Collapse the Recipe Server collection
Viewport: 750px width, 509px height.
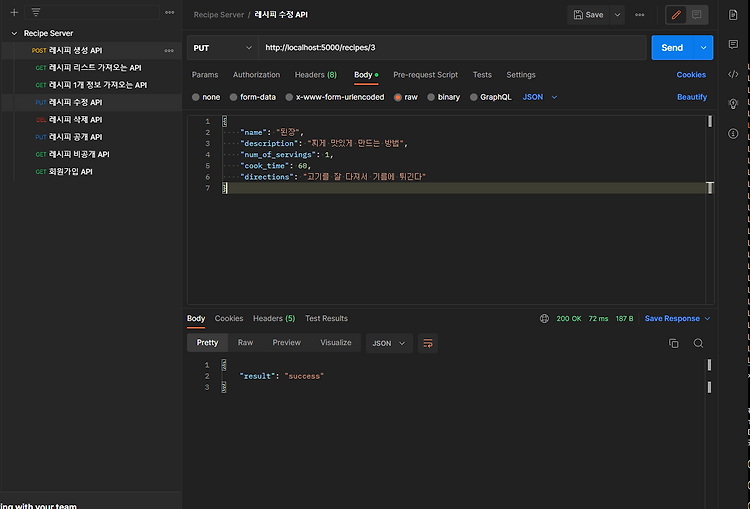(x=14, y=33)
